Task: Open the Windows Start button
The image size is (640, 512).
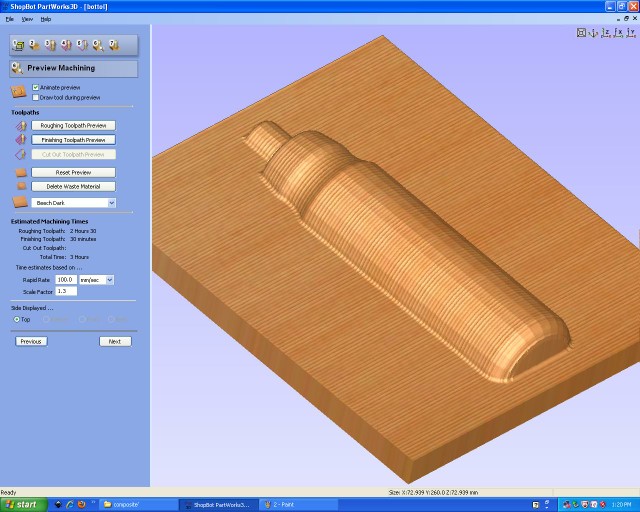Action: click(x=24, y=505)
